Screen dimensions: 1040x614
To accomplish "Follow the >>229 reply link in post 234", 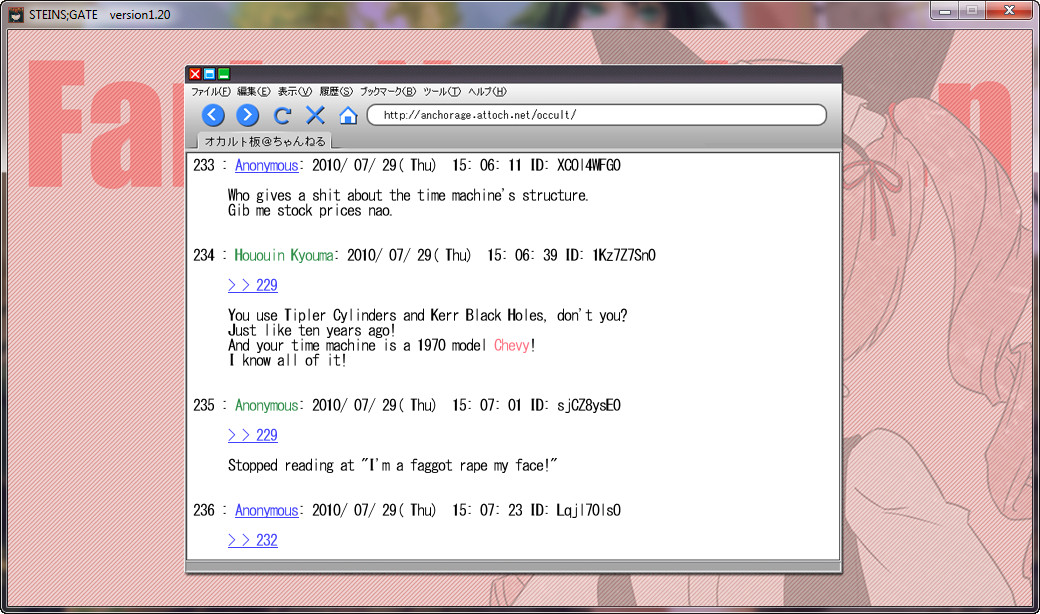I will tap(253, 285).
